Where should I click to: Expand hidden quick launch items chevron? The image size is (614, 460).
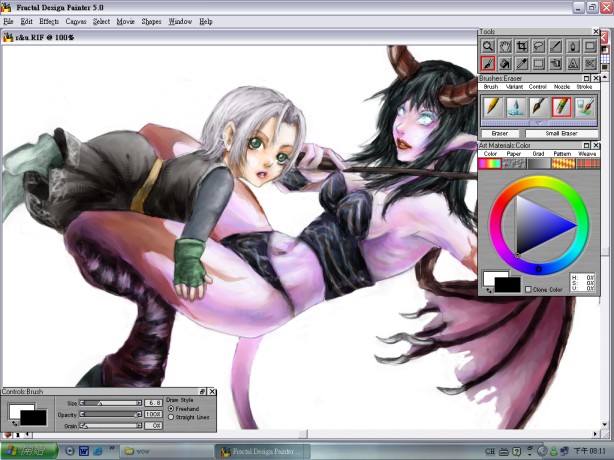pos(112,447)
